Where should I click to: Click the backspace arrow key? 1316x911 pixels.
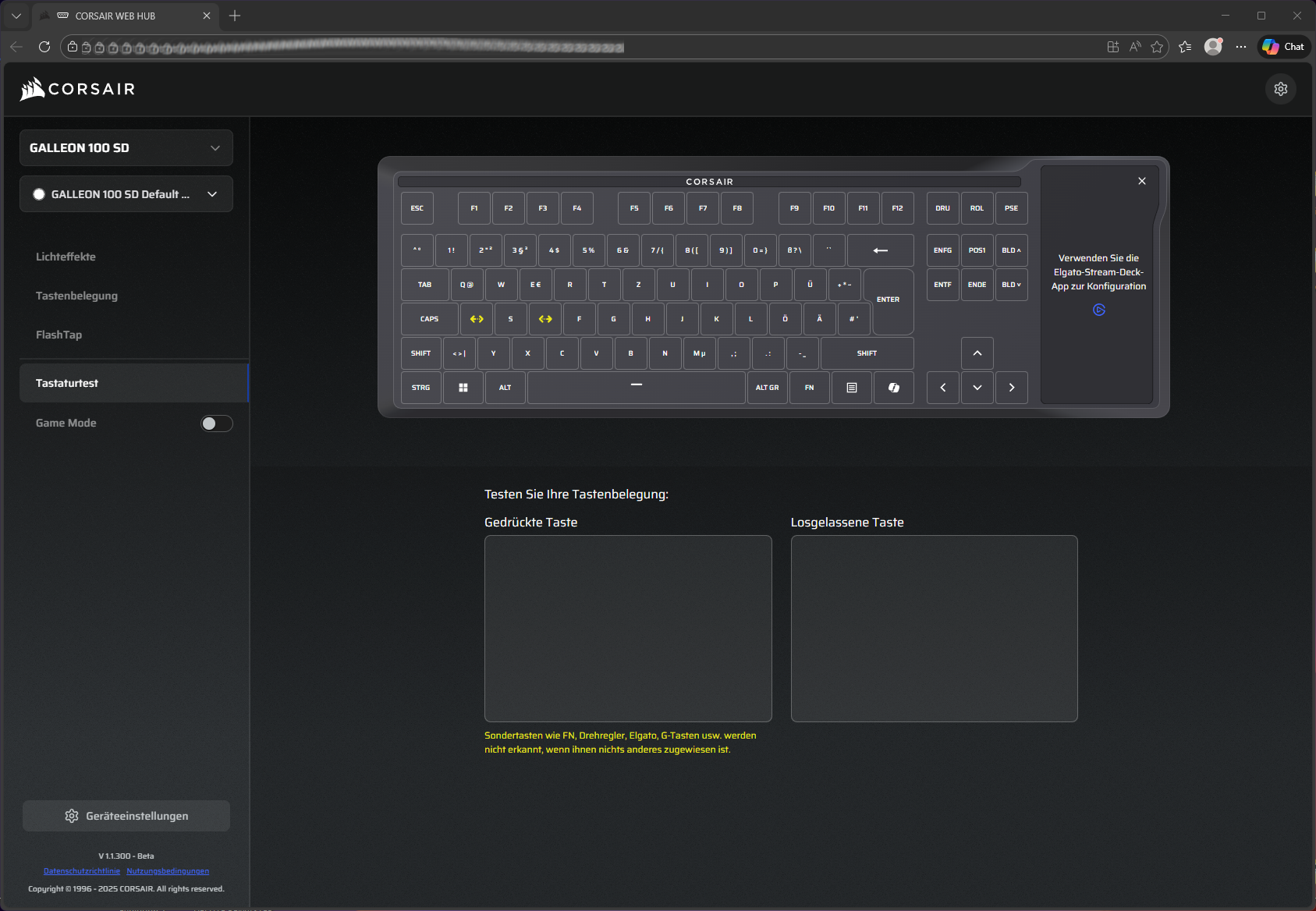(880, 250)
